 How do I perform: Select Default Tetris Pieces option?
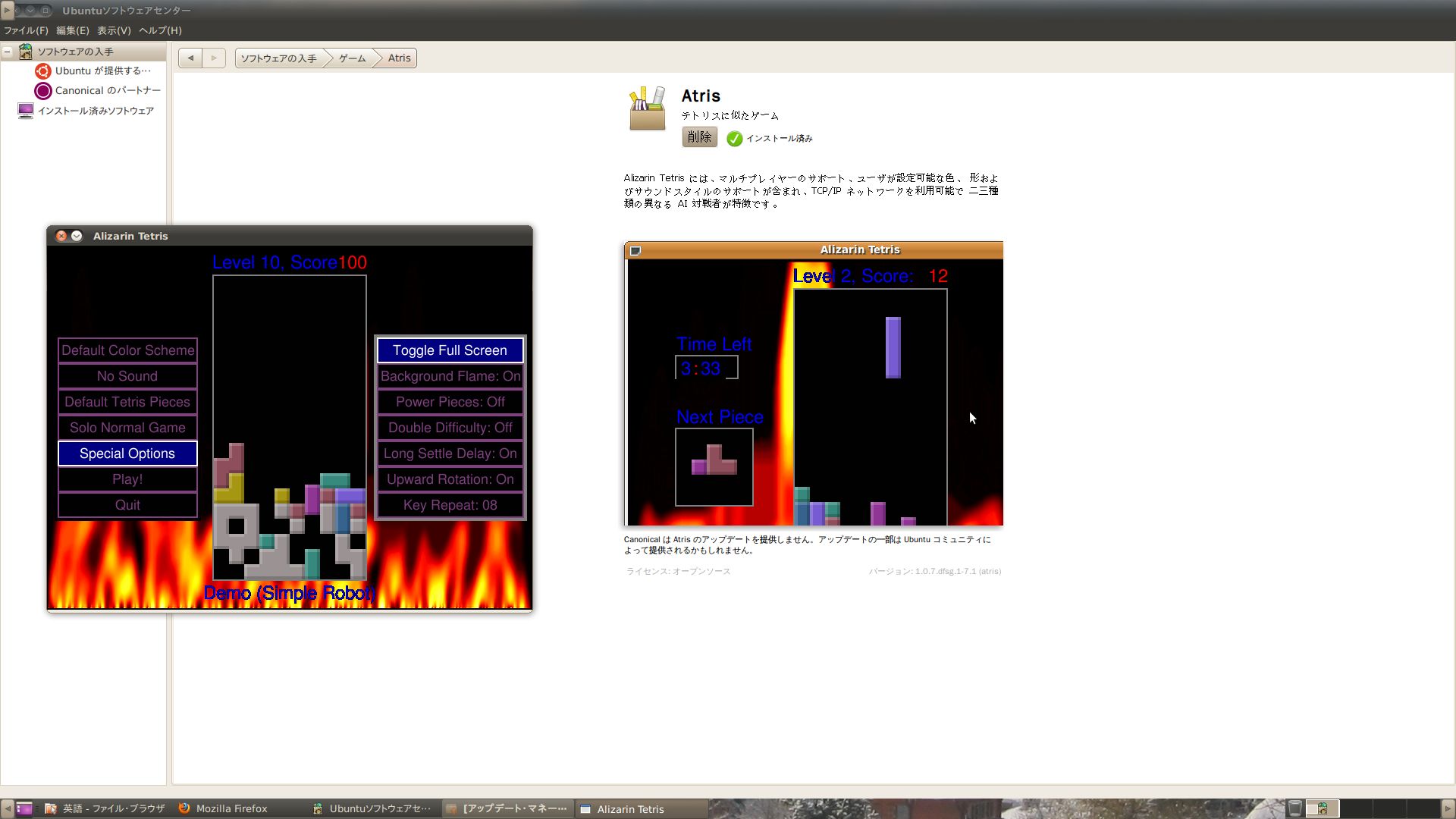coord(127,402)
